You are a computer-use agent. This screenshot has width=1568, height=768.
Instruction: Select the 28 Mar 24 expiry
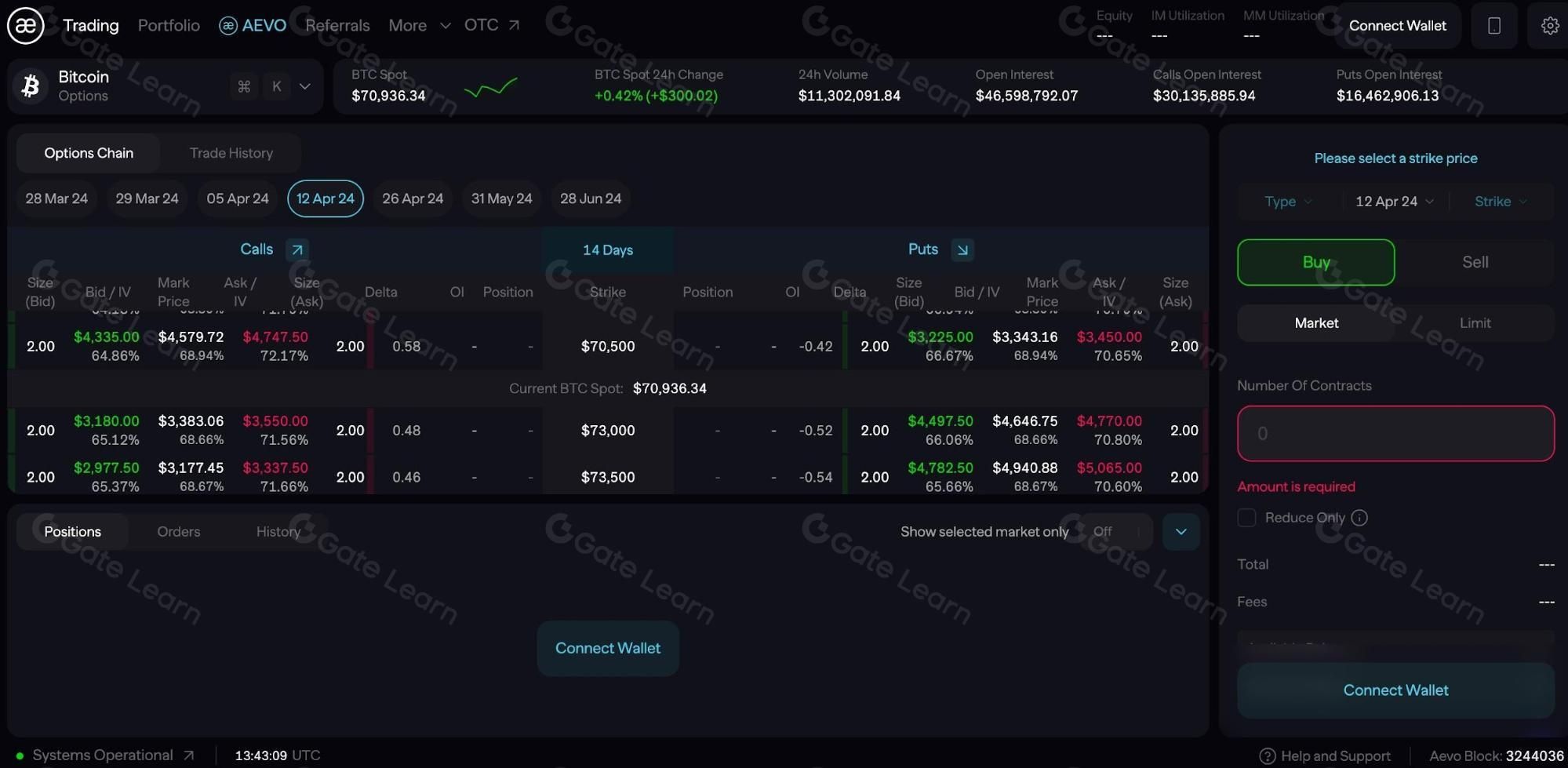(x=56, y=198)
